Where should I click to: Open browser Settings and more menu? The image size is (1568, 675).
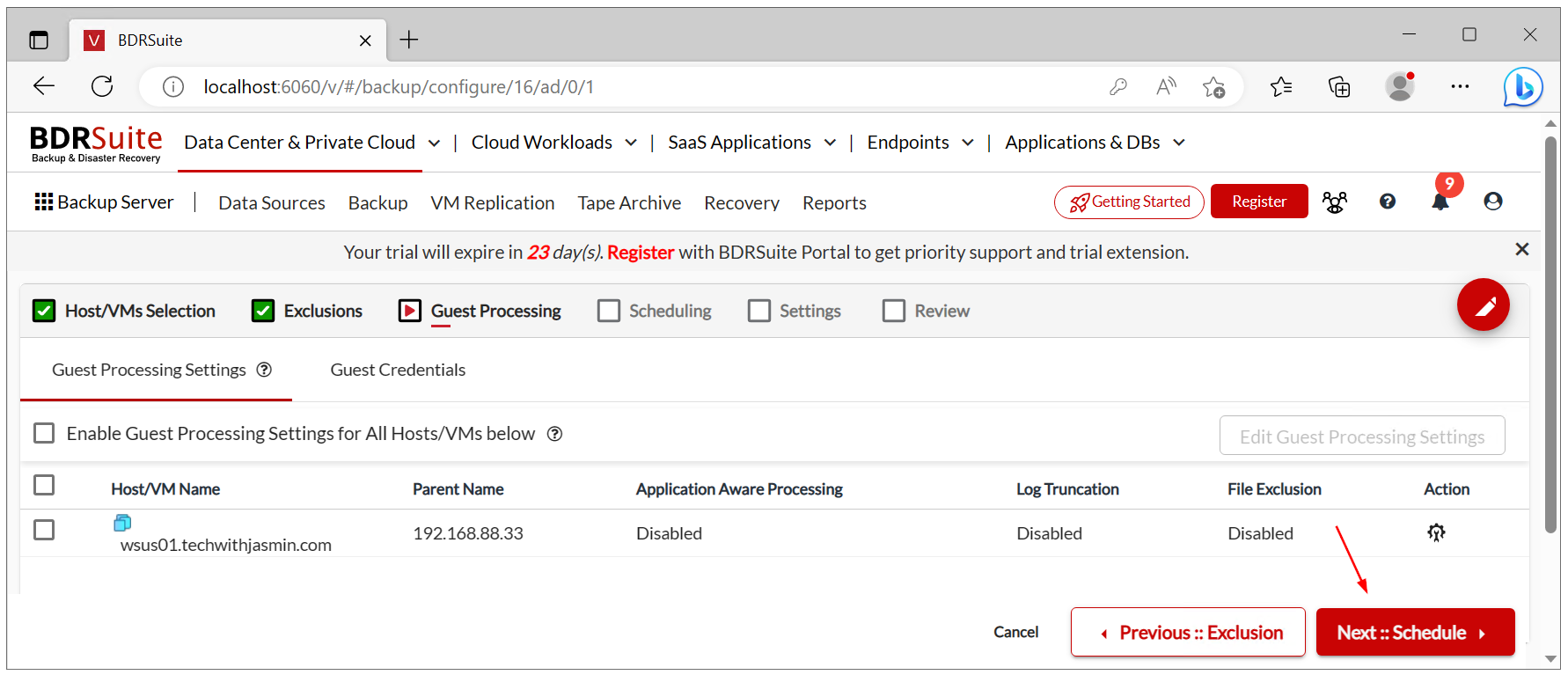coord(1460,86)
